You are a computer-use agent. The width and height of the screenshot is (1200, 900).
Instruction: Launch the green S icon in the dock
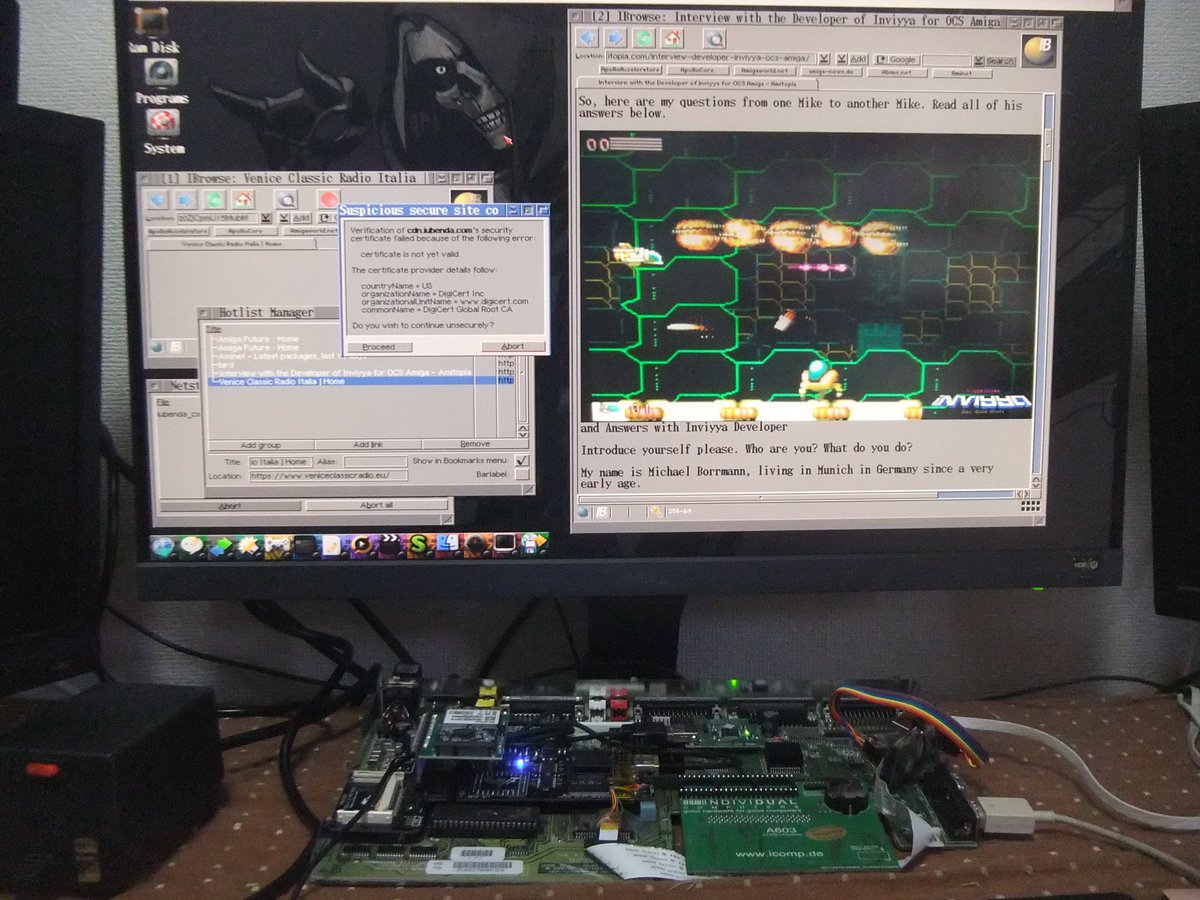(418, 546)
